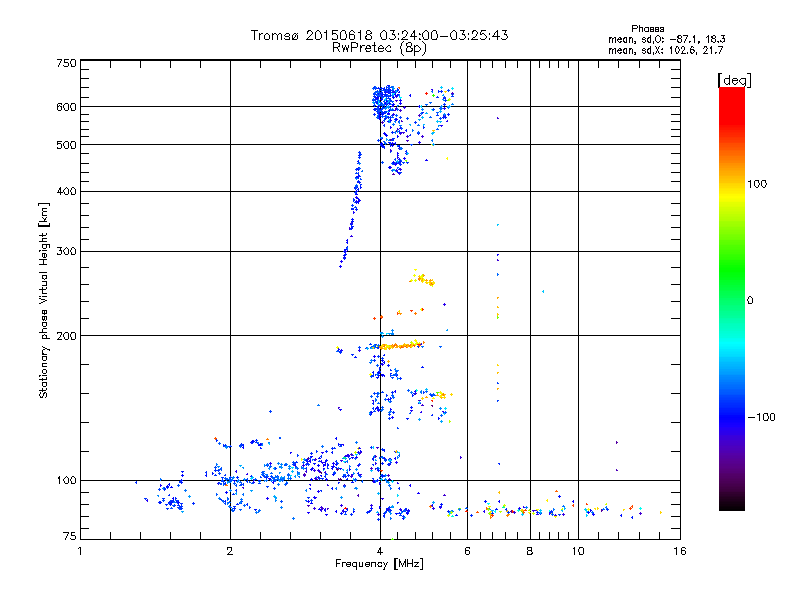The width and height of the screenshot is (800, 600).
Task: Click the black bottom of the colorbar
Action: tap(732, 503)
